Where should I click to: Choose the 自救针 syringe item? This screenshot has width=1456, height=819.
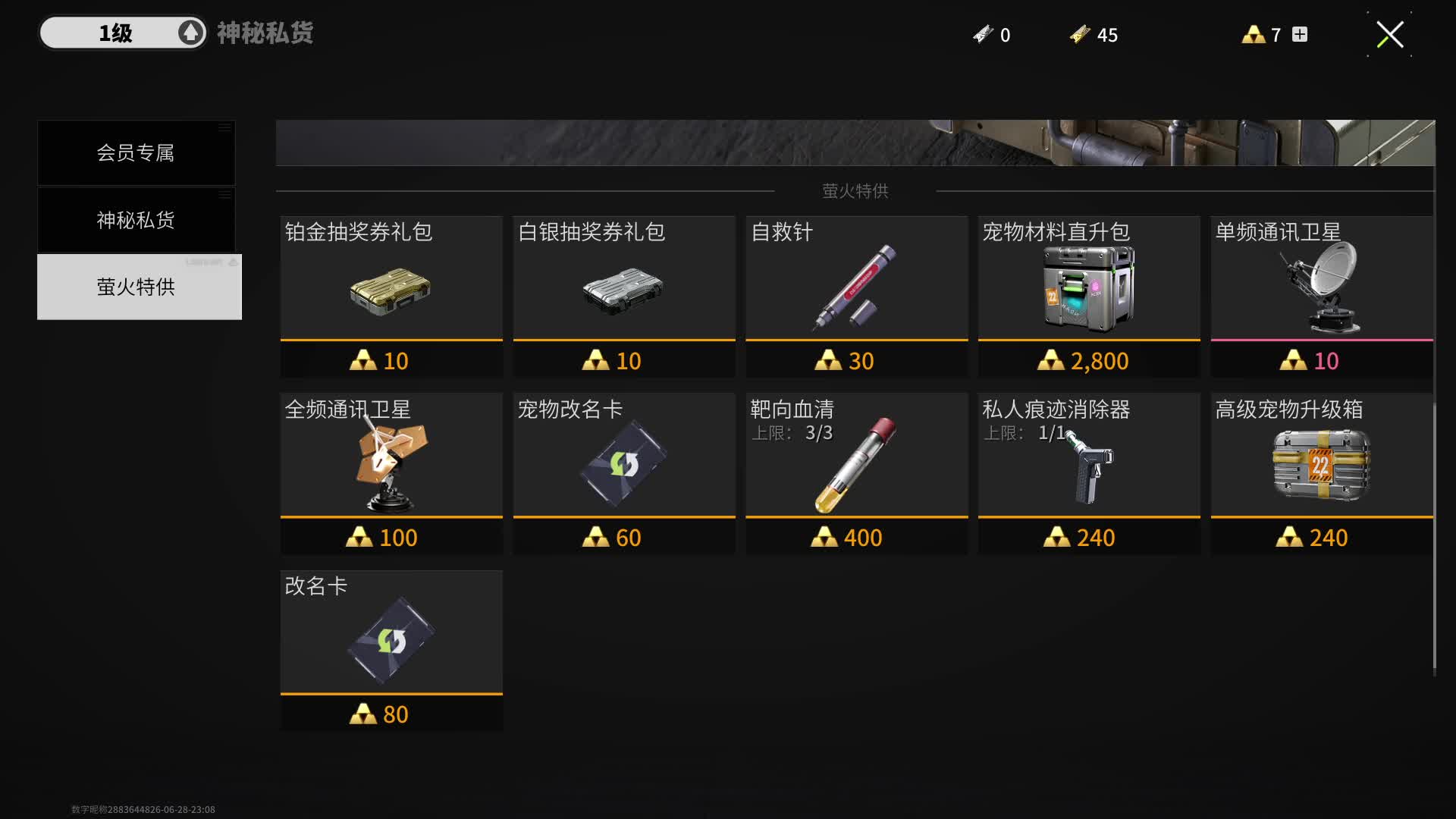(856, 288)
